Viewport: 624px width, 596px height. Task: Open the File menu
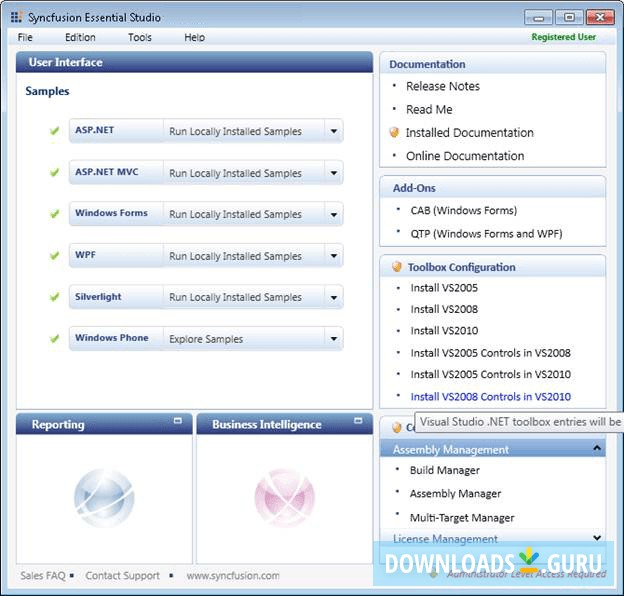25,37
